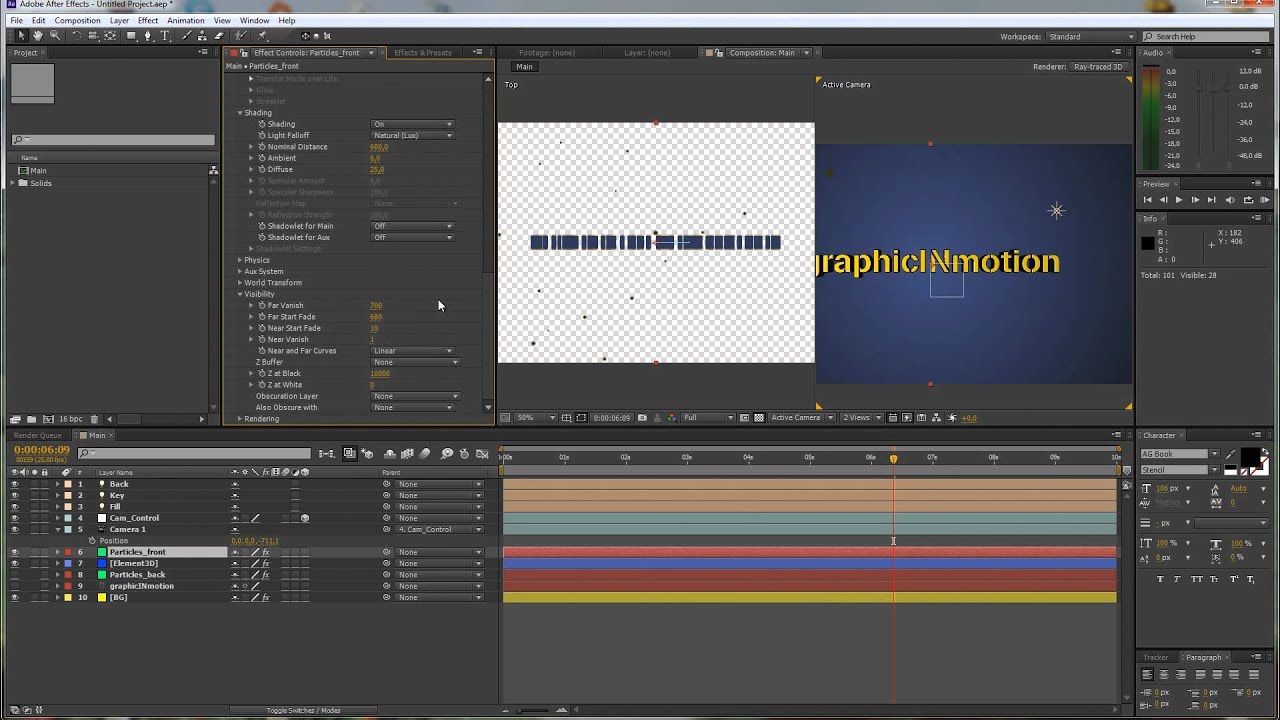Select the Clone Stamp tool
The width and height of the screenshot is (1280, 720).
(x=203, y=36)
